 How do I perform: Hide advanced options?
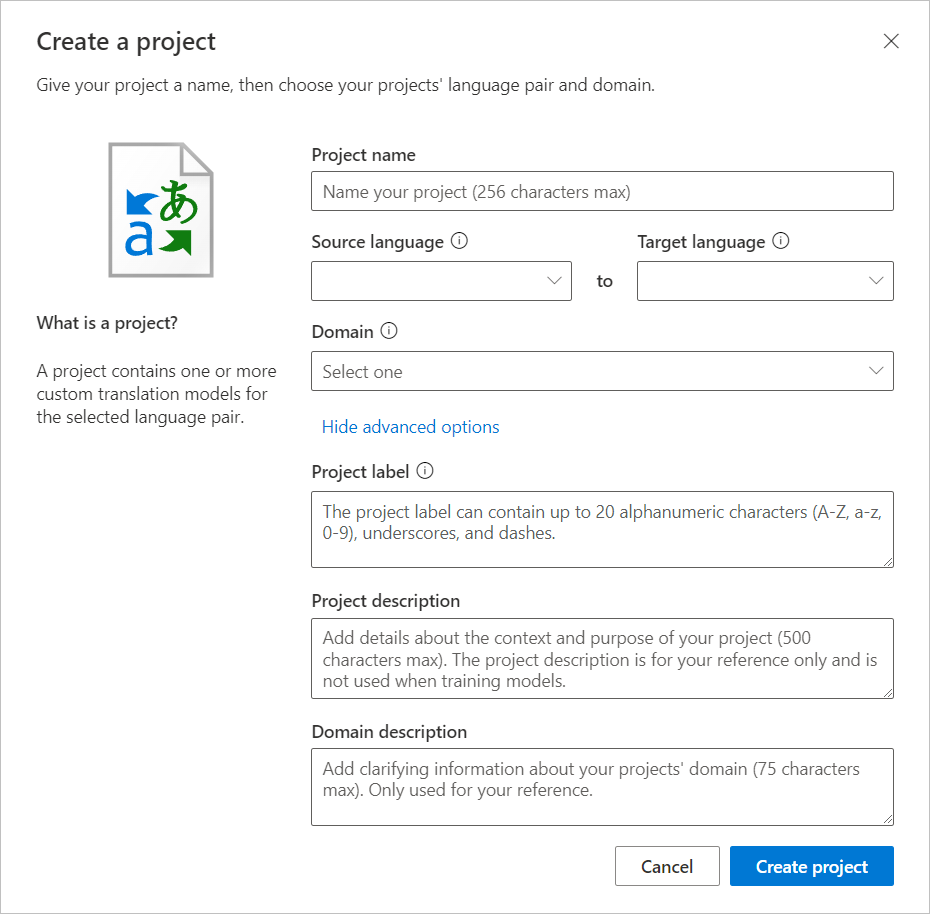[410, 427]
